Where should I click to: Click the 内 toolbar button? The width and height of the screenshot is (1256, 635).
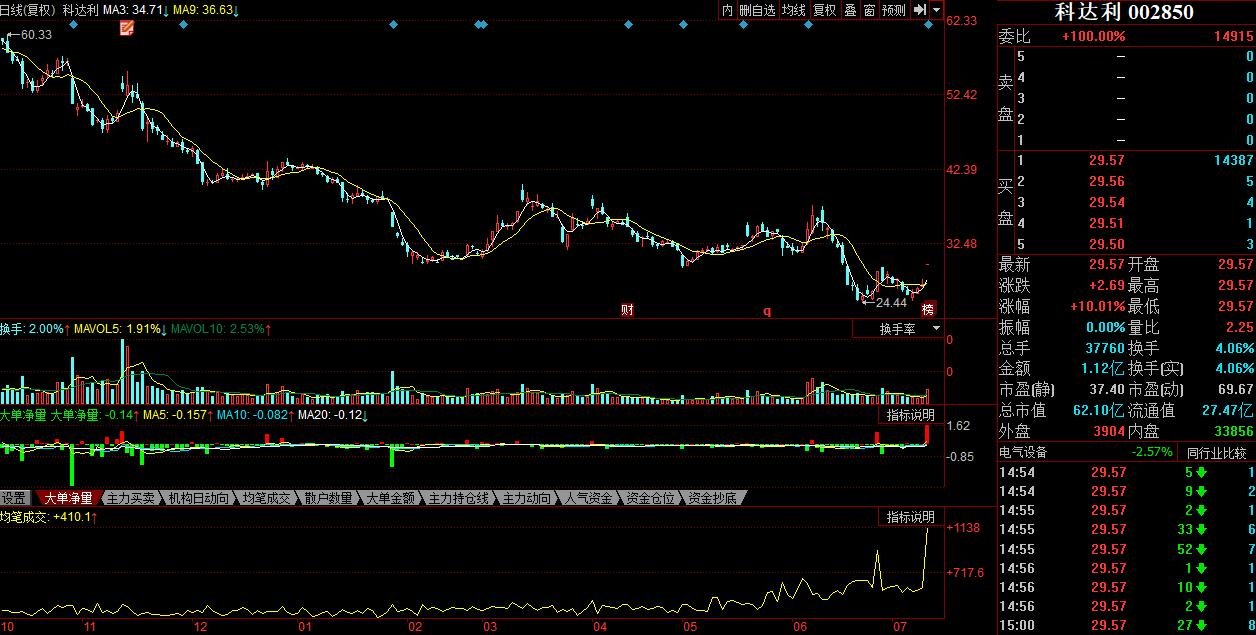pyautogui.click(x=727, y=10)
